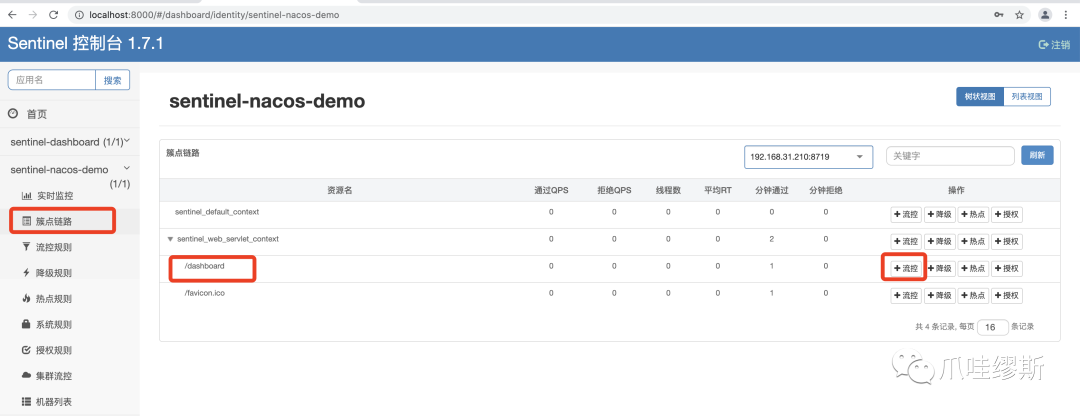Select the /dashboard resource name
This screenshot has height=416, width=1080.
pyautogui.click(x=204, y=266)
